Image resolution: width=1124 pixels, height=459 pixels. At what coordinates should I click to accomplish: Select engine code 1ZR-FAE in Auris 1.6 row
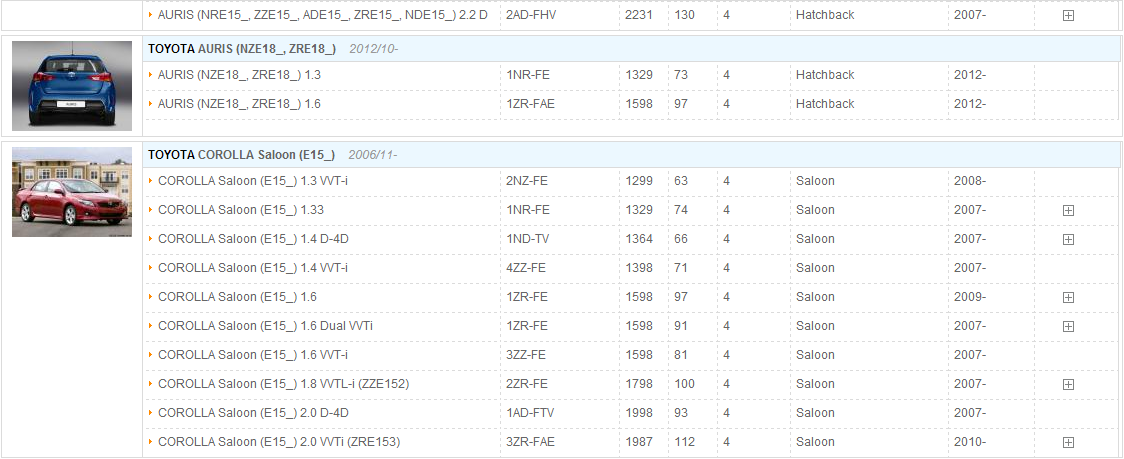coord(530,104)
